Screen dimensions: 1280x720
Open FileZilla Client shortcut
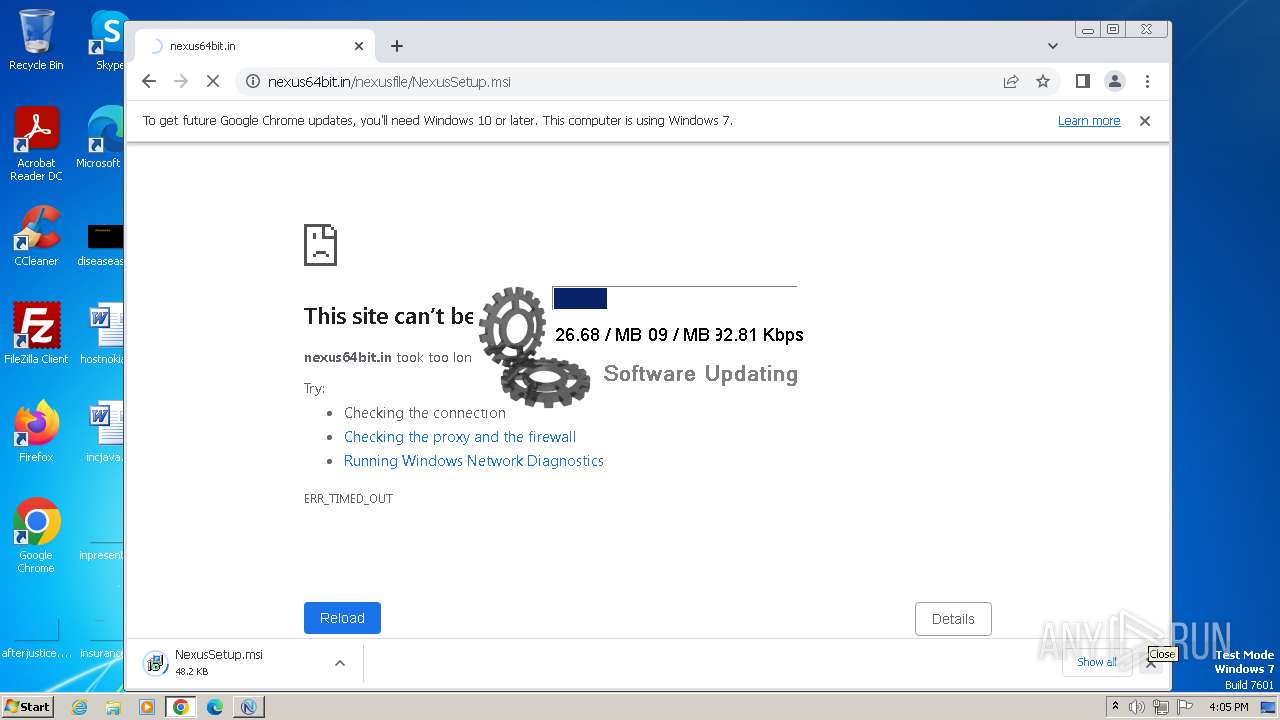pyautogui.click(x=36, y=333)
